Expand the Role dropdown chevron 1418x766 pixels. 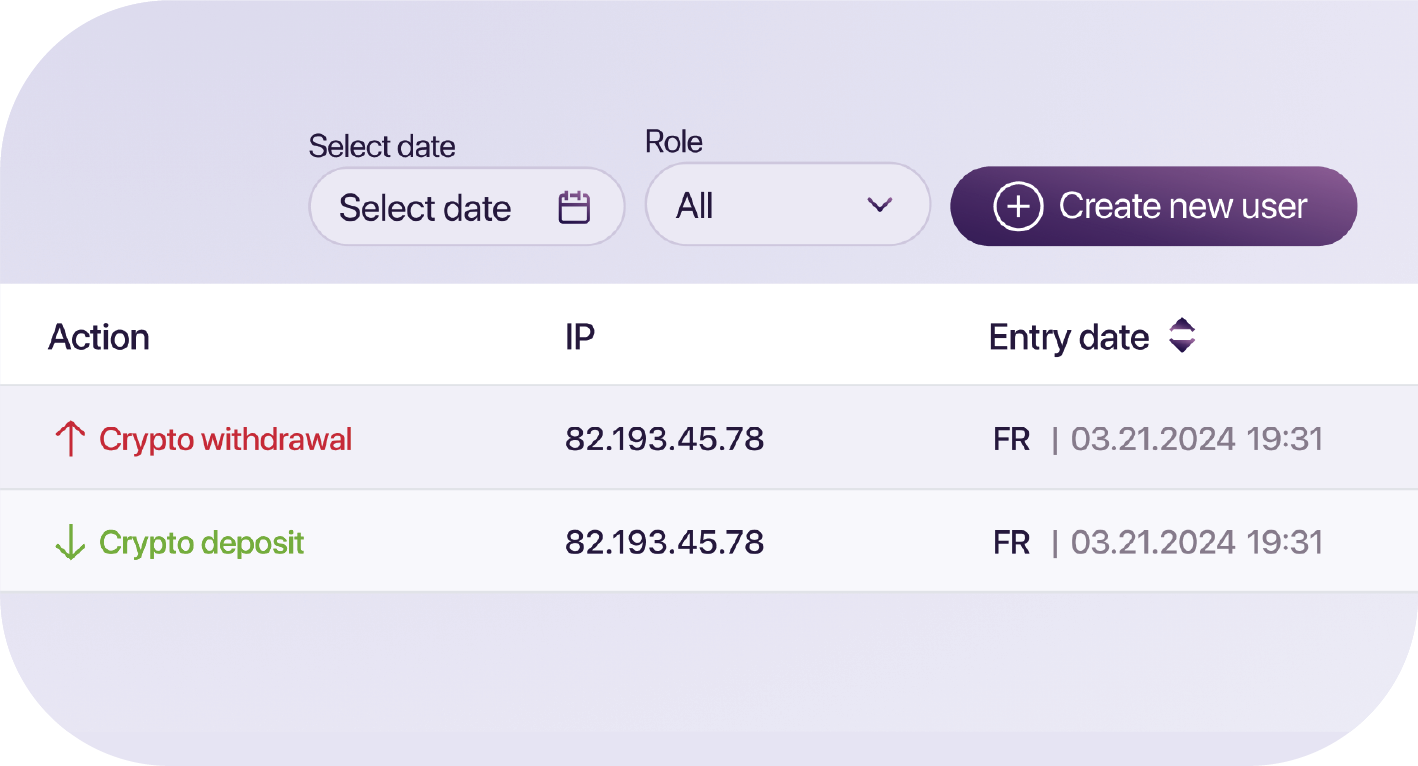(x=879, y=205)
